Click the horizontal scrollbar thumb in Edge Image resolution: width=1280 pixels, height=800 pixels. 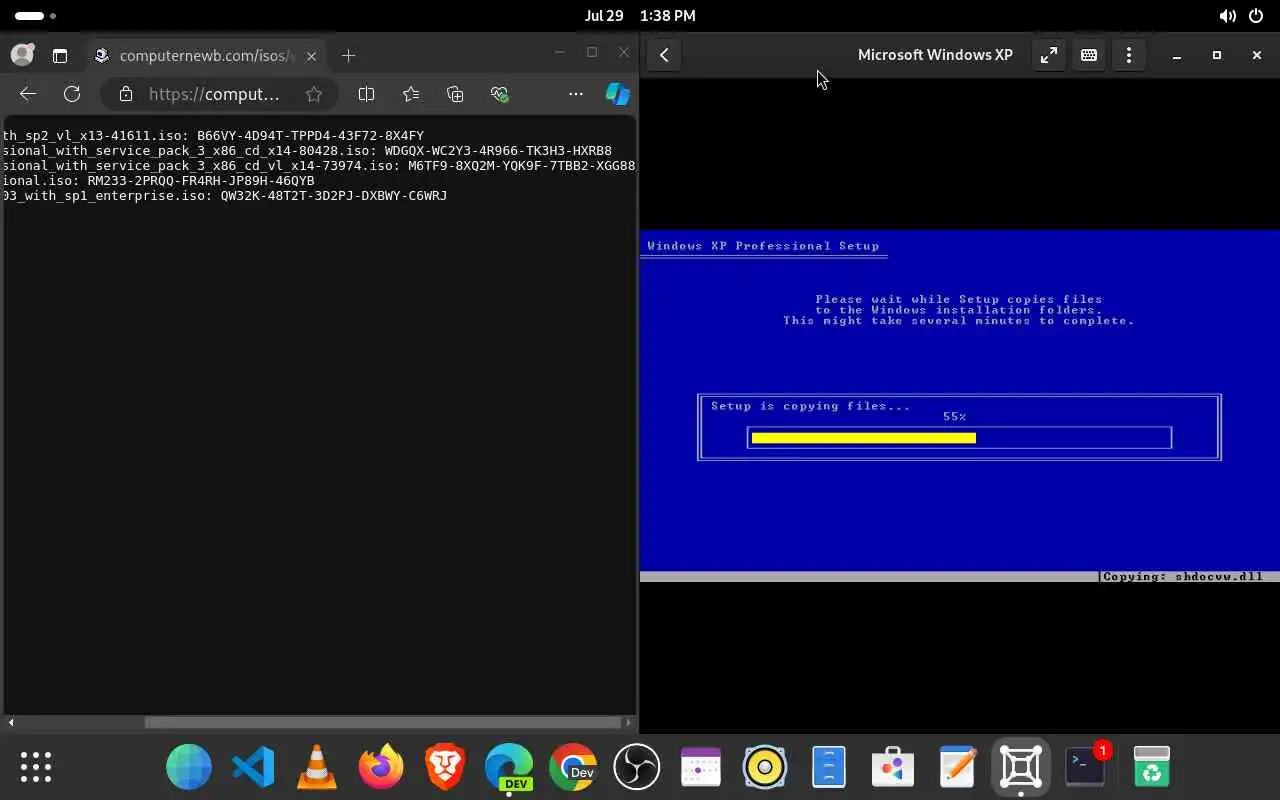383,722
